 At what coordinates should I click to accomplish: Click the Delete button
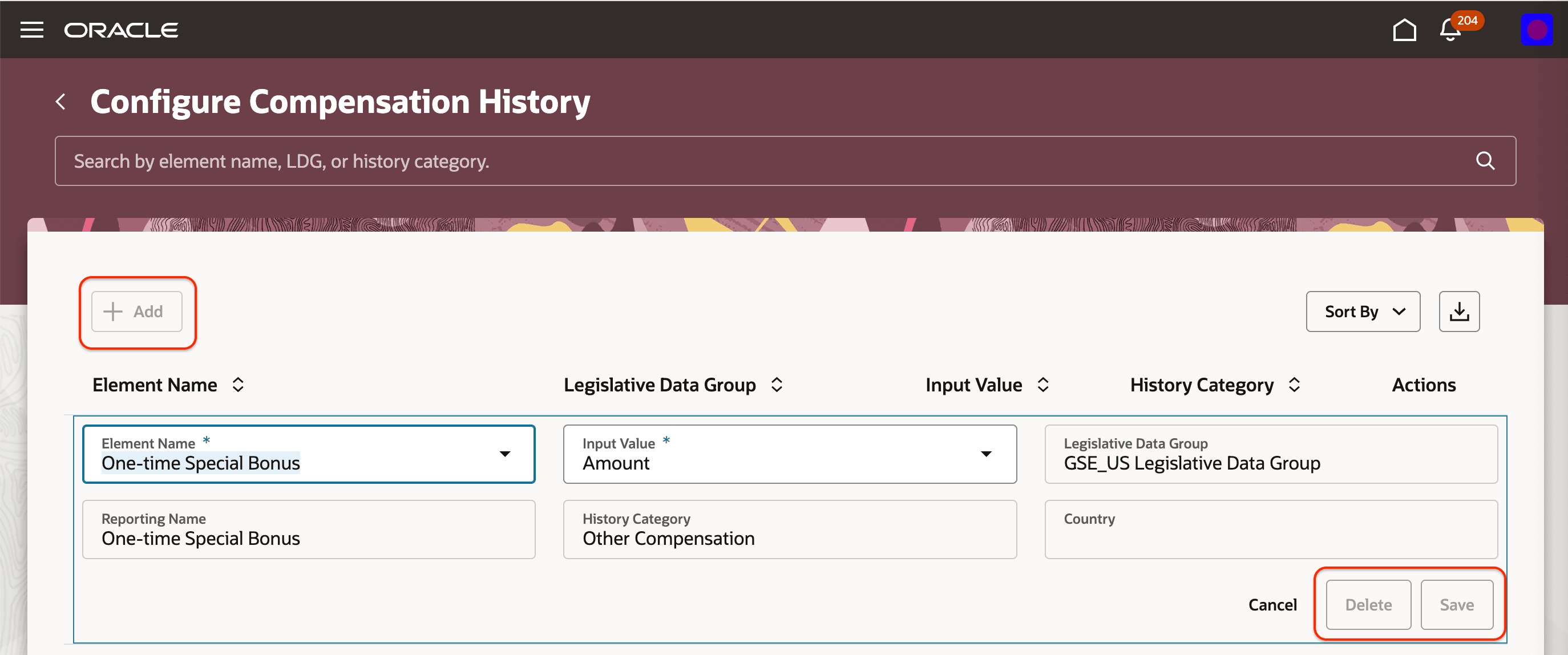[1368, 604]
